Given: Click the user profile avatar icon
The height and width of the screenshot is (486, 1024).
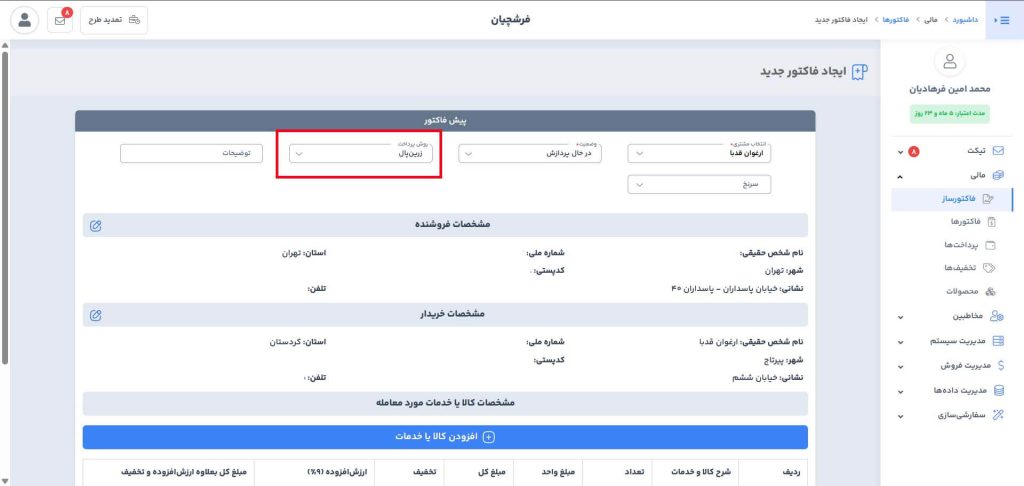Looking at the screenshot, I should 25,20.
